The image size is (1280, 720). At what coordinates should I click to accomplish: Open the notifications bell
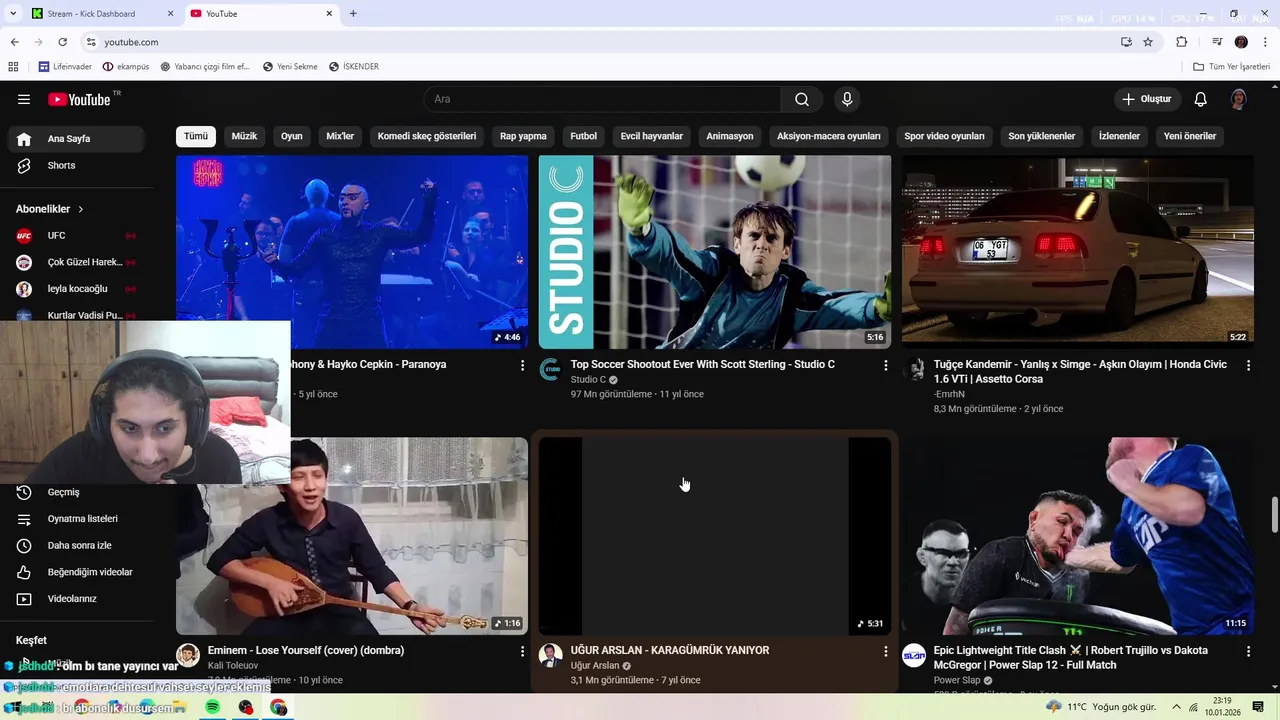click(1201, 99)
